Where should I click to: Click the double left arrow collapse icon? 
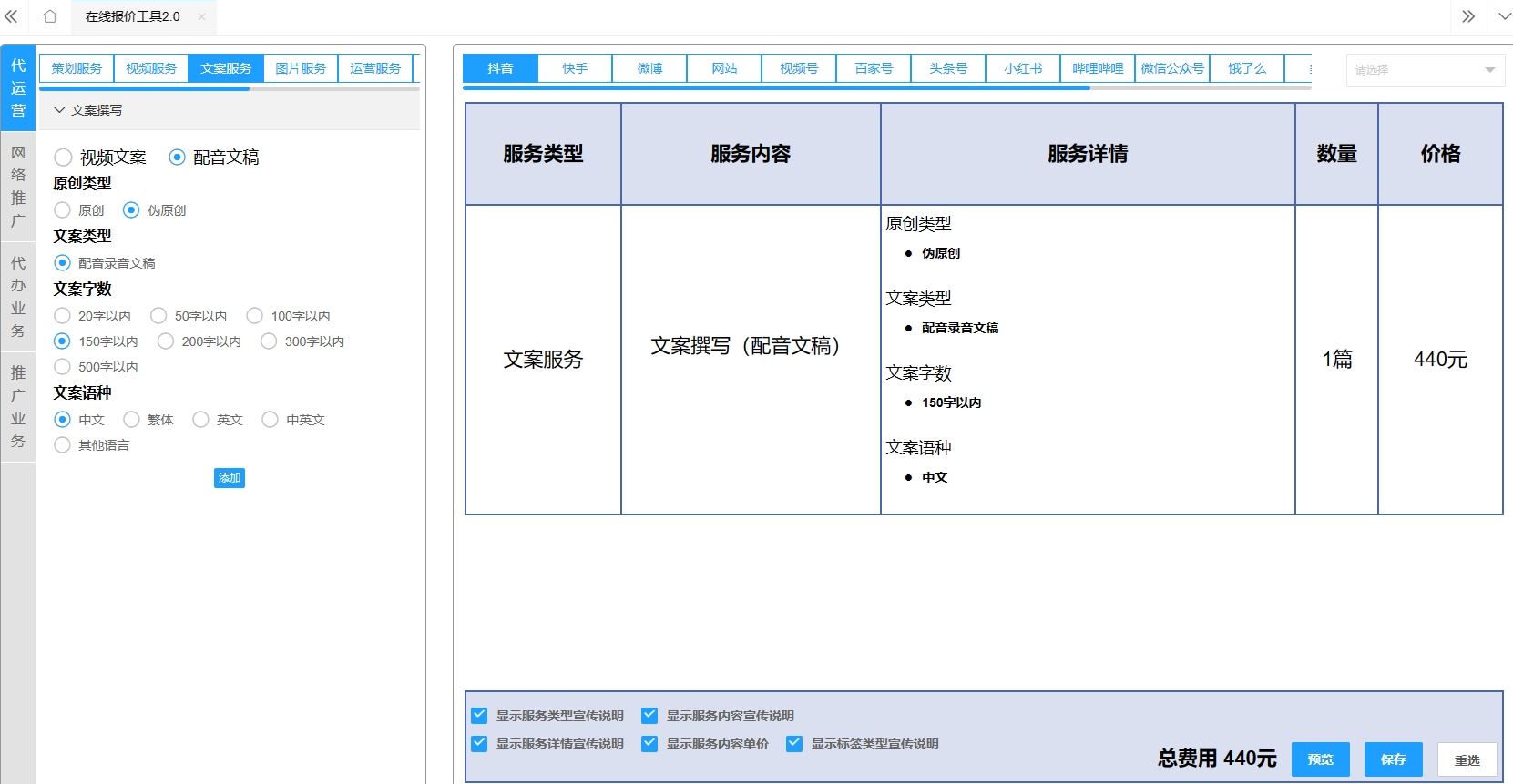[12, 16]
